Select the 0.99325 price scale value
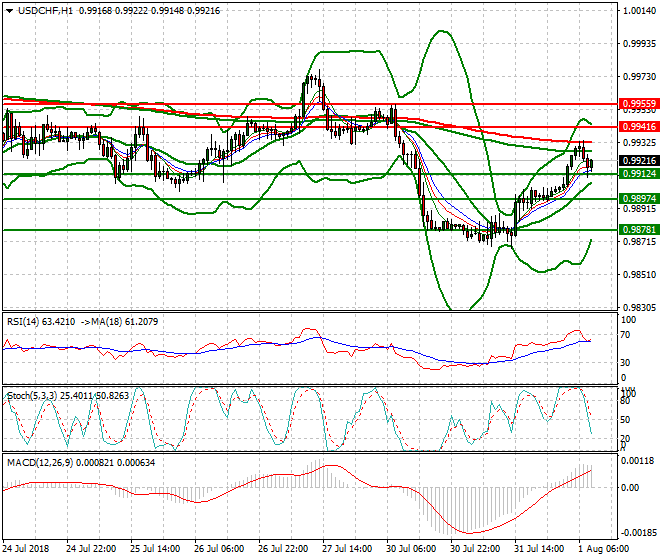Viewport: 660px width, 560px height. pos(639,143)
